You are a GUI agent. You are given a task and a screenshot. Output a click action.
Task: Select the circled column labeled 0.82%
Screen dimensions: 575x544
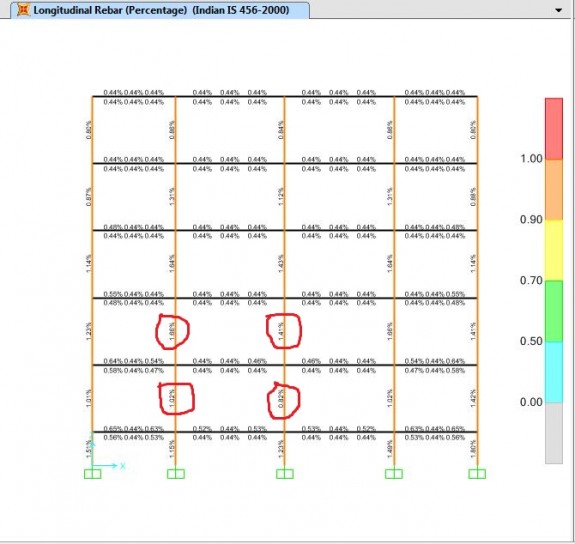click(x=284, y=398)
